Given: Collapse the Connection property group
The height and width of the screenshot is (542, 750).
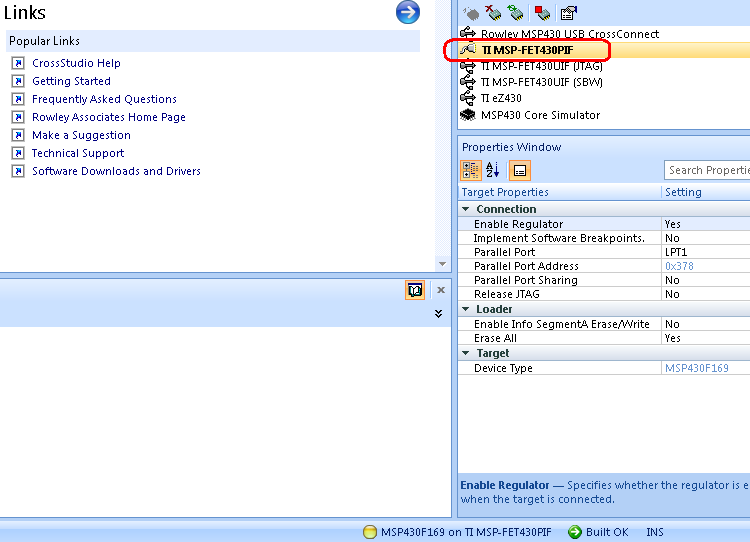Looking at the screenshot, I should 465,209.
